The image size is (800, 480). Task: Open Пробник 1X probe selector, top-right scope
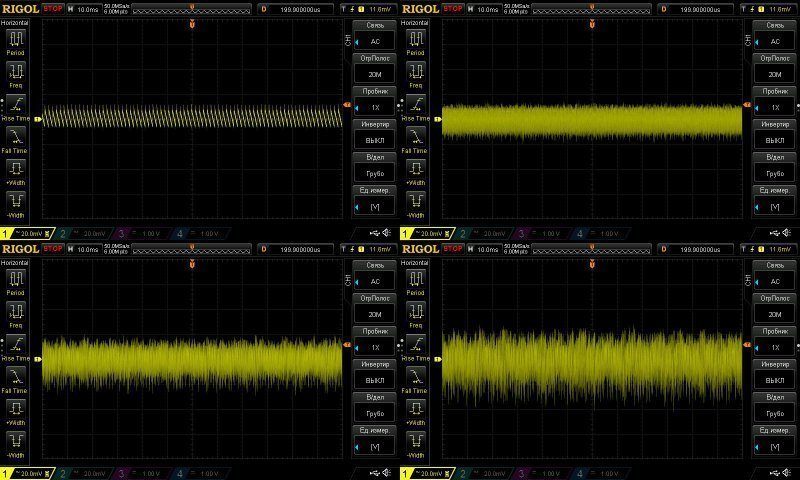(775, 102)
